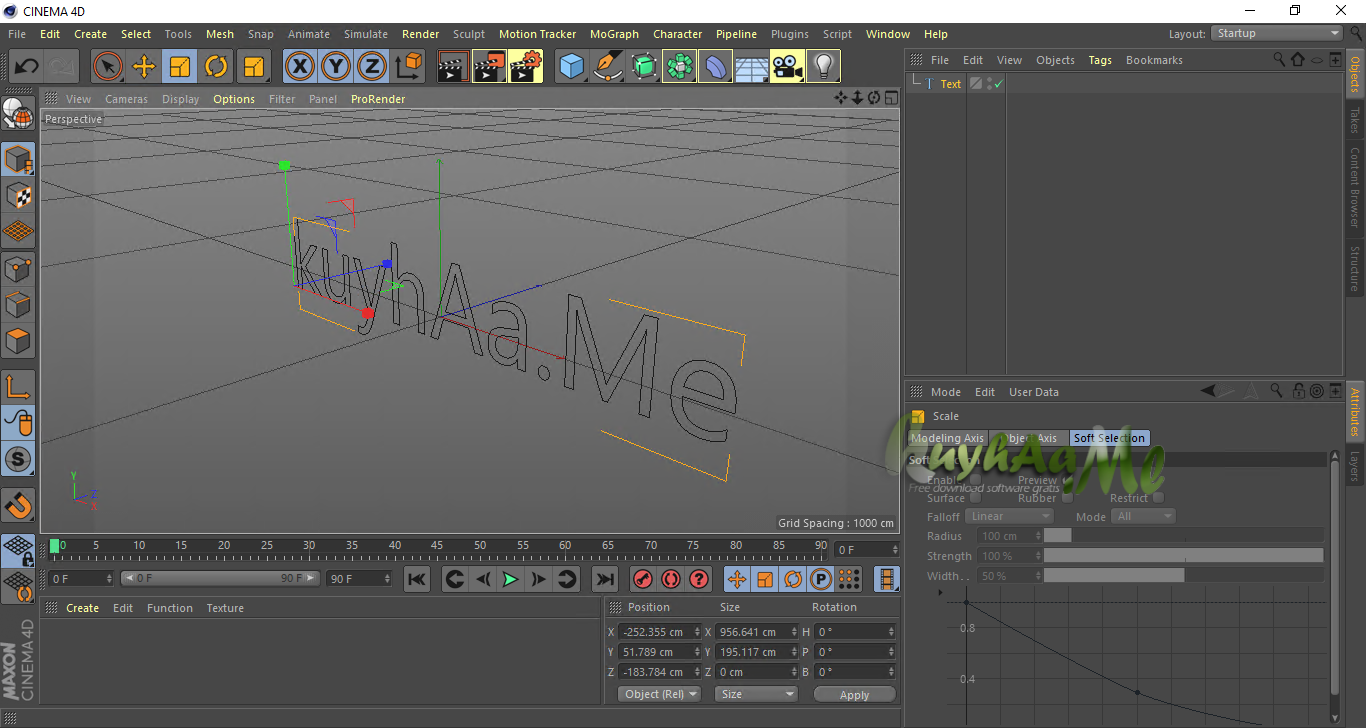Toggle Enable Snap magnet icon

click(18, 505)
